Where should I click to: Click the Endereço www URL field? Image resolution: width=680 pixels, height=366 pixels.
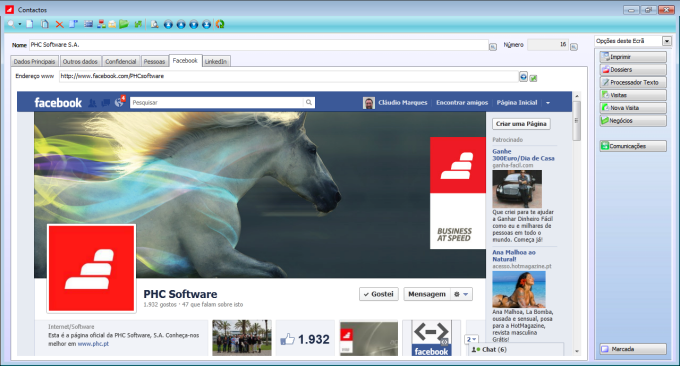coord(288,76)
